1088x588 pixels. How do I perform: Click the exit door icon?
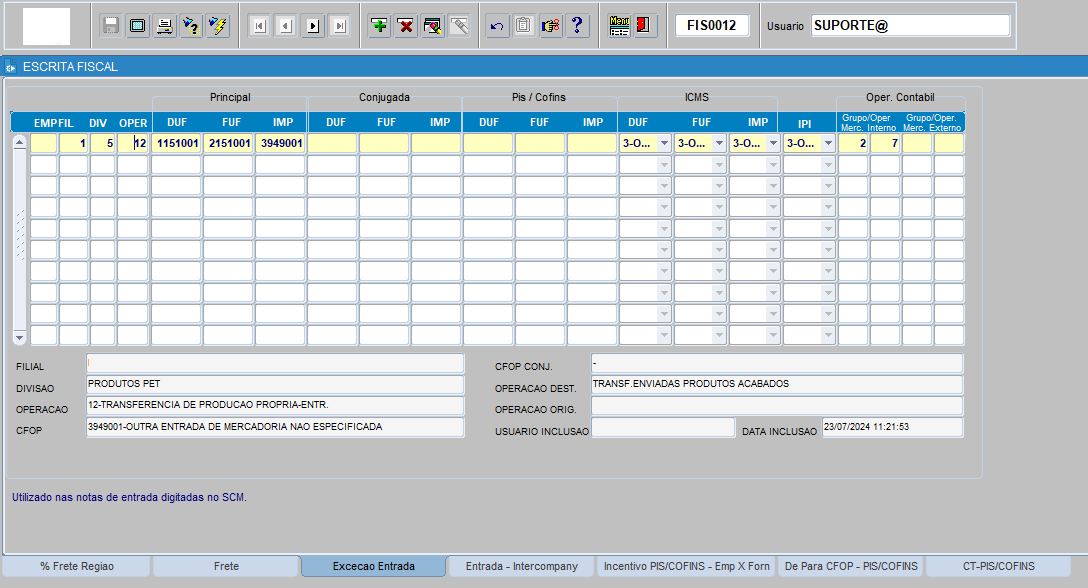[x=645, y=26]
